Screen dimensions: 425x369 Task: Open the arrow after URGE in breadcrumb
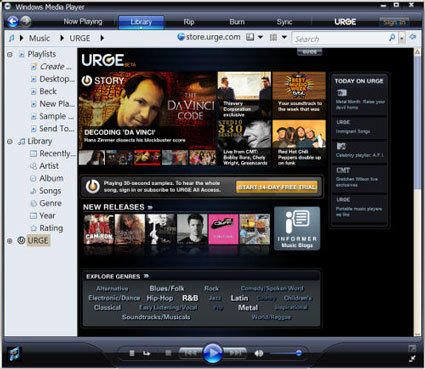point(102,38)
